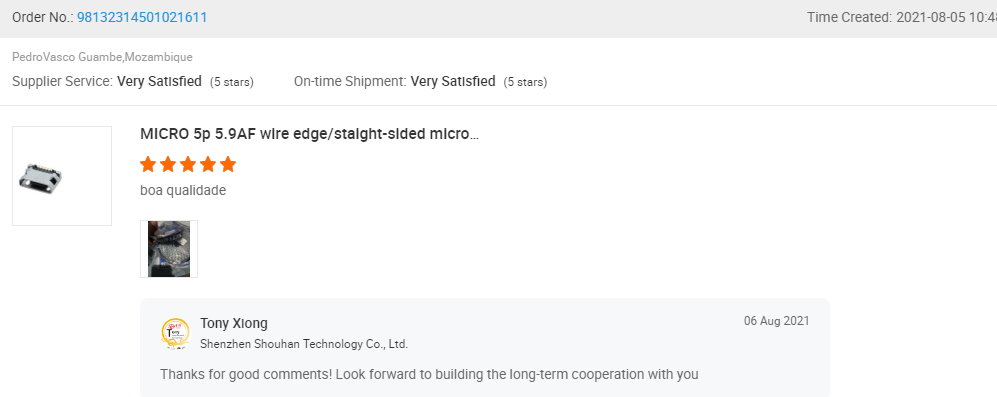997x397 pixels.
Task: Click the Supplier Service Very Satisfied rating
Action: point(159,81)
